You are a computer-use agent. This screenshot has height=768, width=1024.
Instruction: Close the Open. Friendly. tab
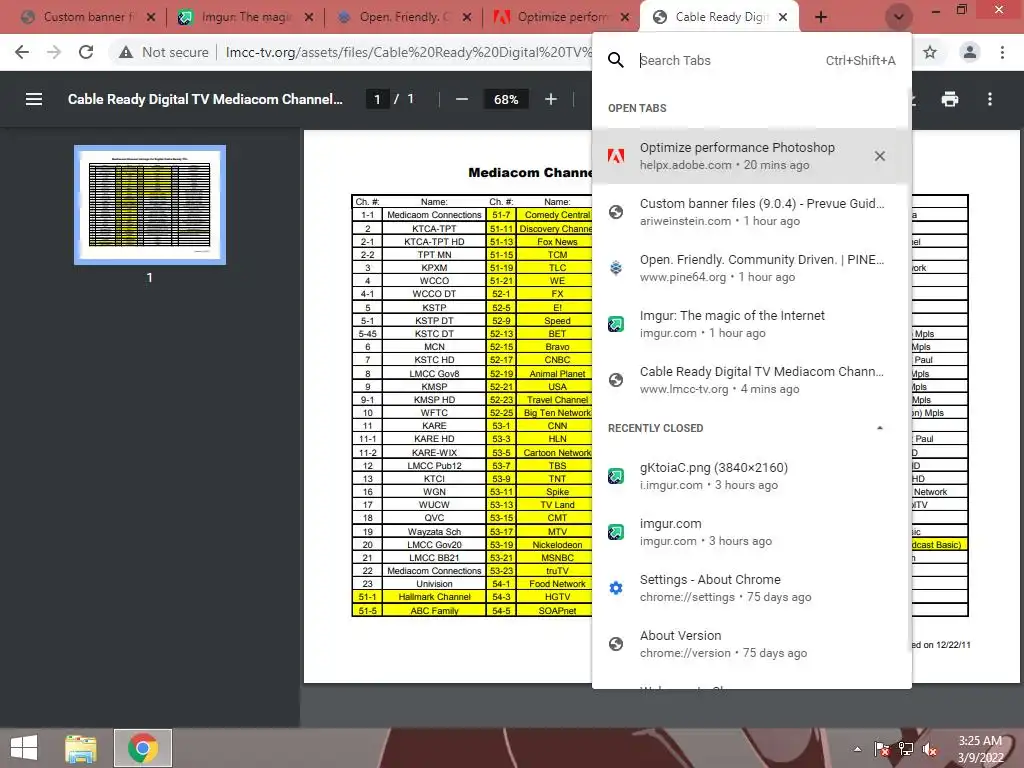click(467, 18)
